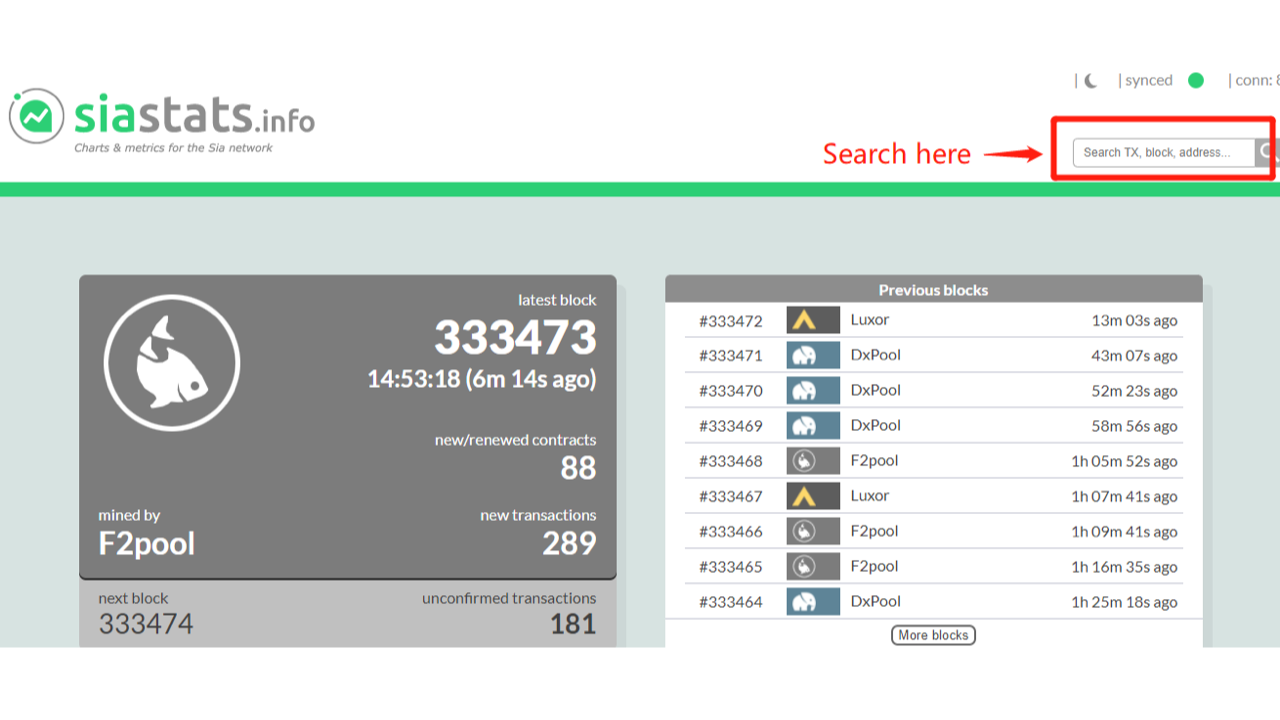
Task: Click DxPool elephant icon in row #333470
Action: coord(813,390)
